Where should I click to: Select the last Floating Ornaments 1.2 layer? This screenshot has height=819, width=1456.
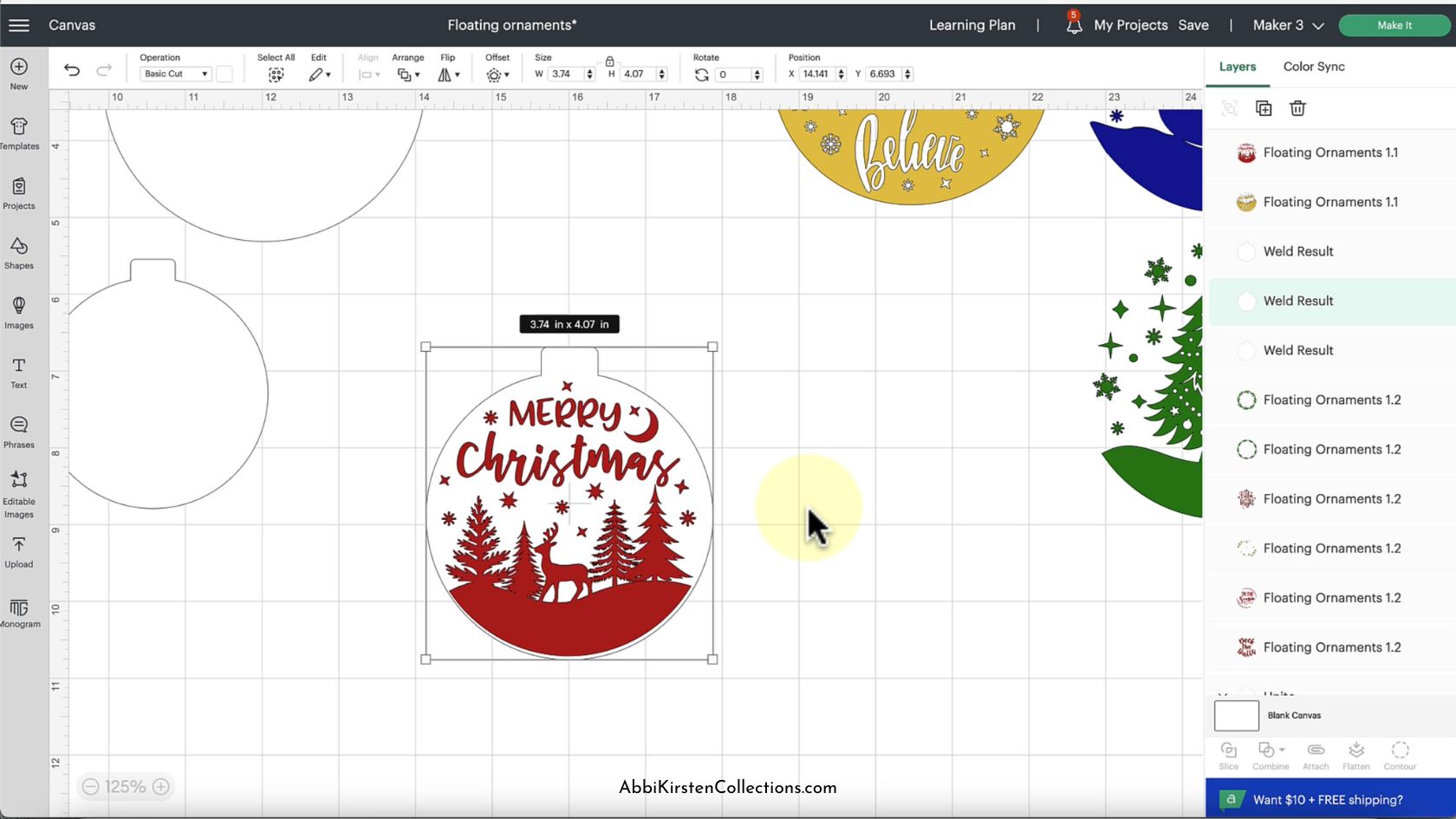click(x=1332, y=647)
